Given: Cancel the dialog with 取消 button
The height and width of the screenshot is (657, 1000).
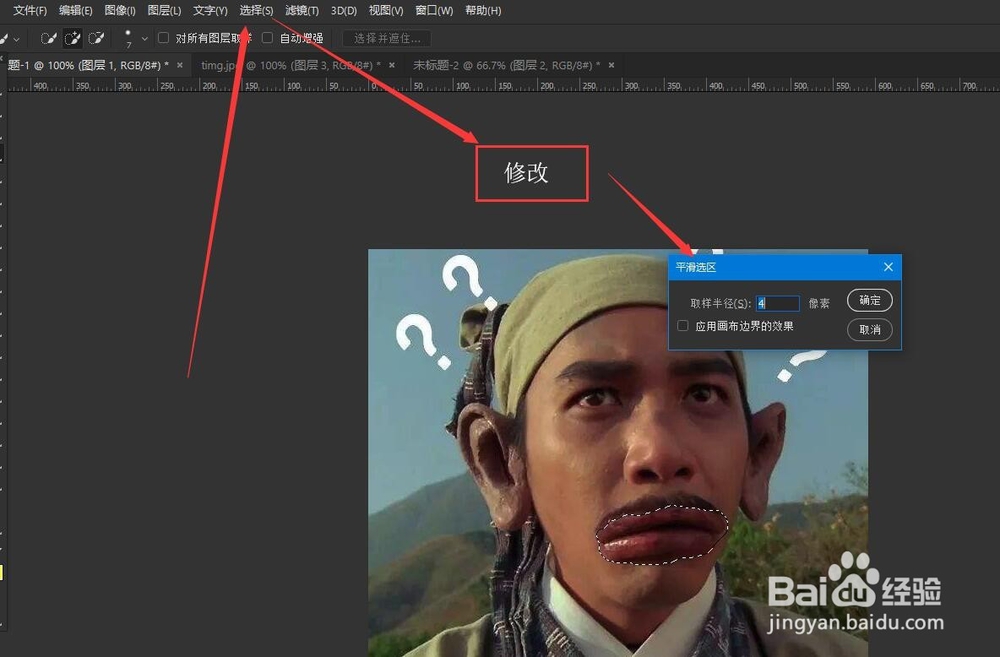Looking at the screenshot, I should [869, 330].
